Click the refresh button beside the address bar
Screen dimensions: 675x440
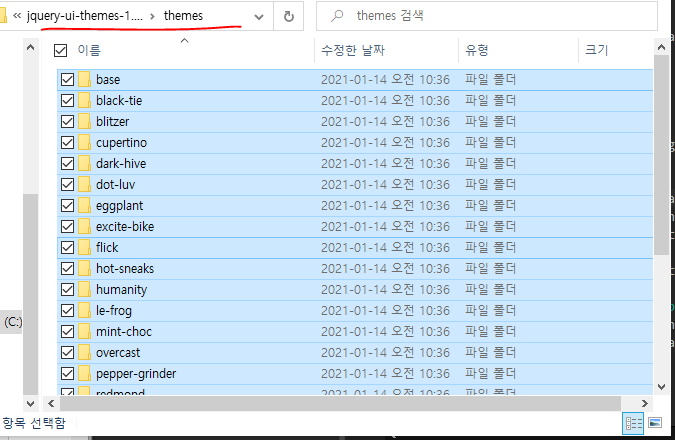coord(289,16)
